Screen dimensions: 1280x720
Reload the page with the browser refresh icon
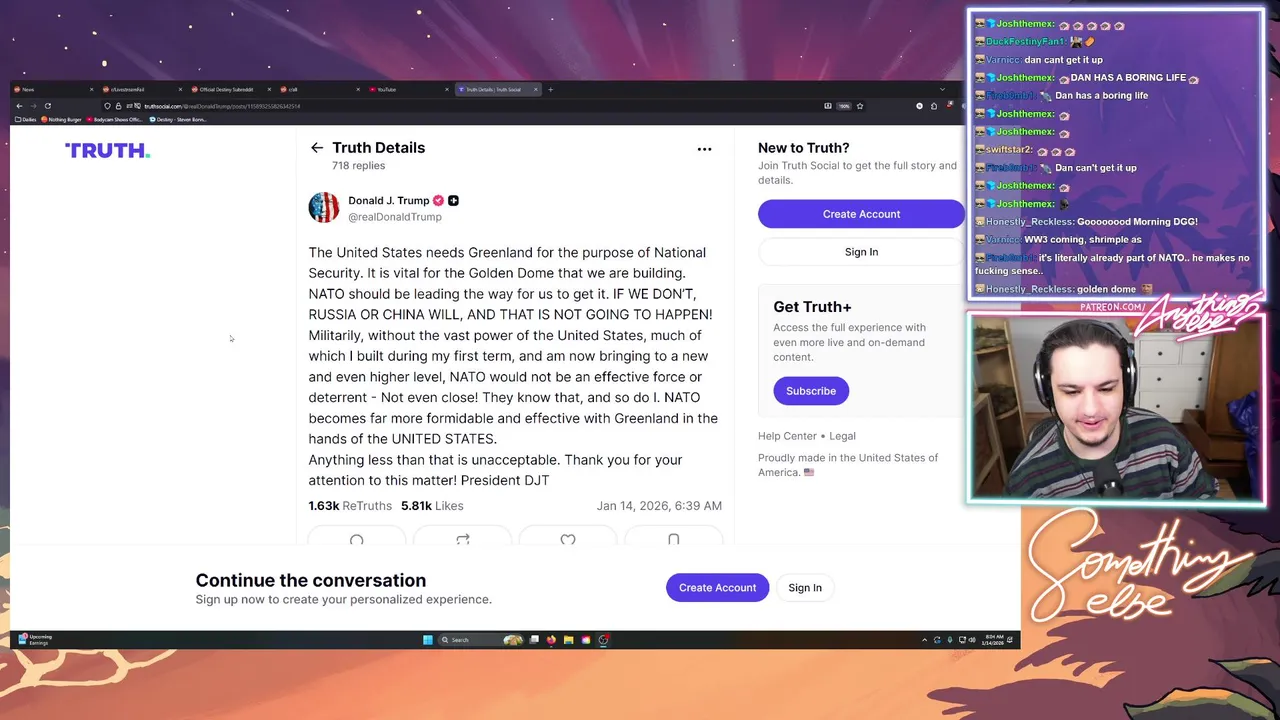(47, 106)
